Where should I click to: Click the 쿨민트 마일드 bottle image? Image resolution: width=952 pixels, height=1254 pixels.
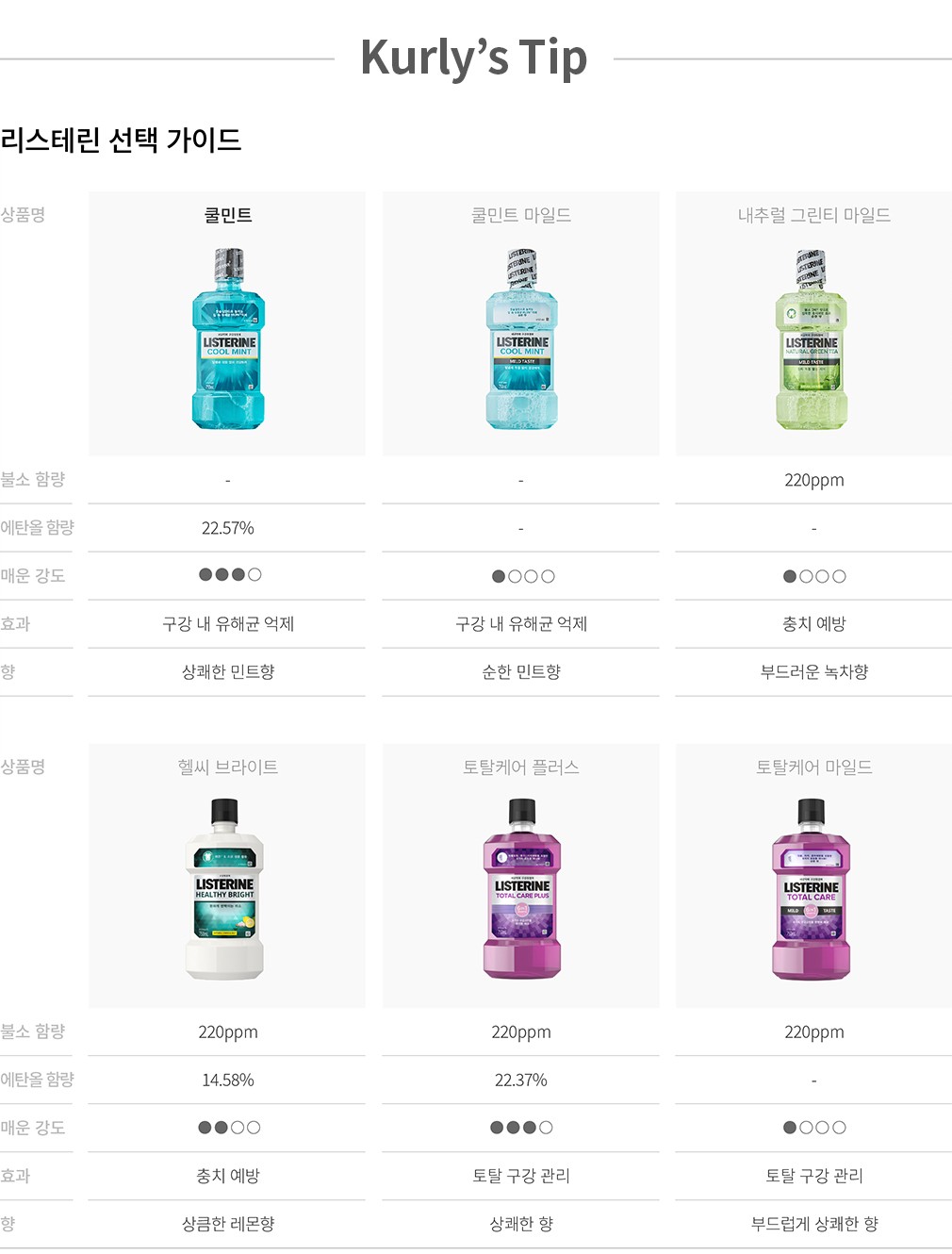click(x=521, y=339)
